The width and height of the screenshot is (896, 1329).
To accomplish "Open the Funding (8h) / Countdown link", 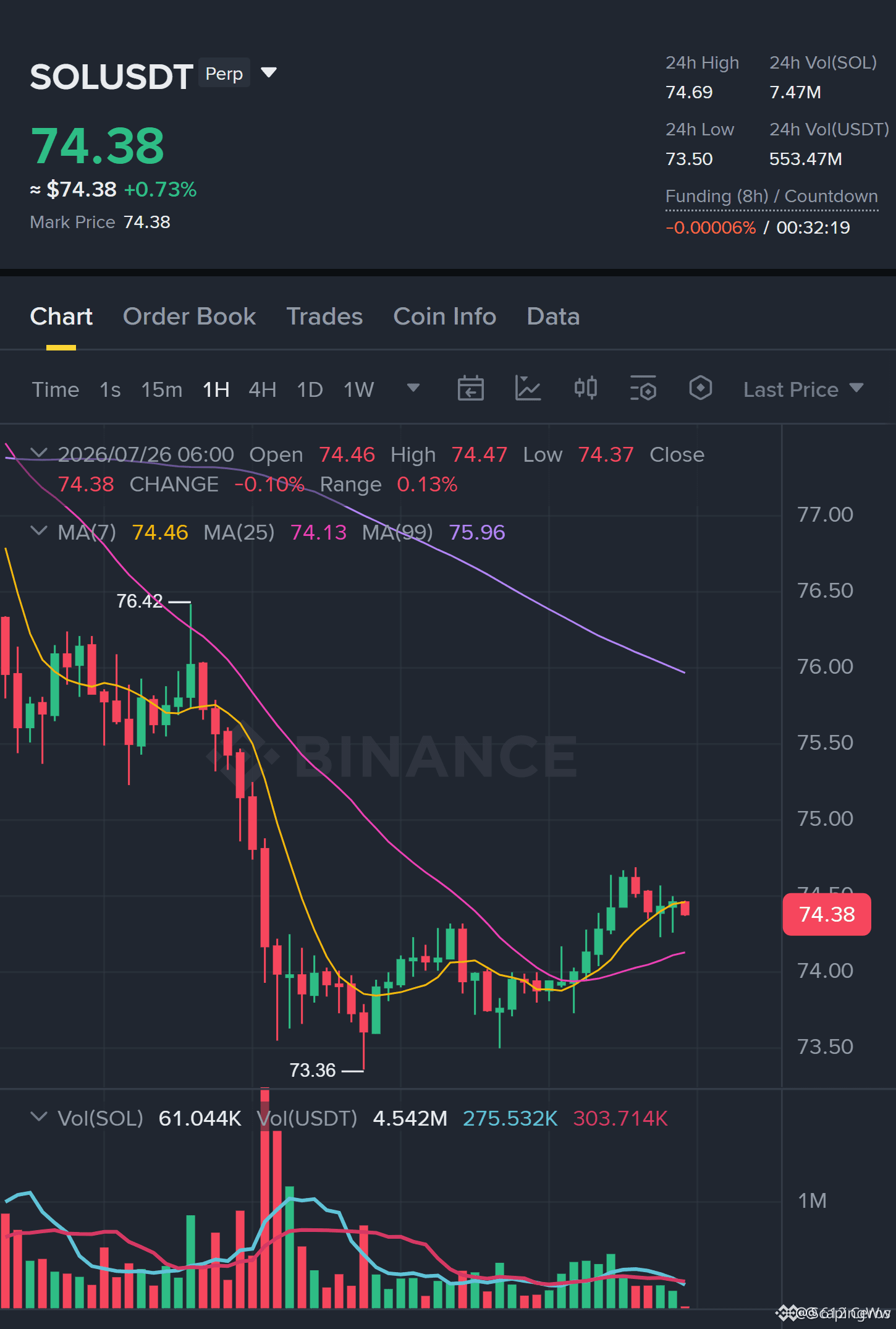I will click(x=771, y=197).
